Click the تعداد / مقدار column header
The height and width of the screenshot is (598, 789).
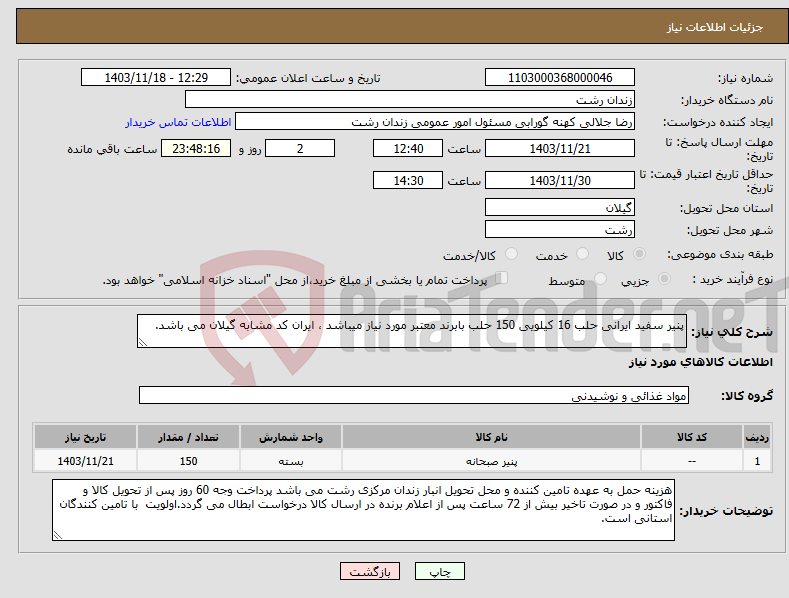(188, 437)
